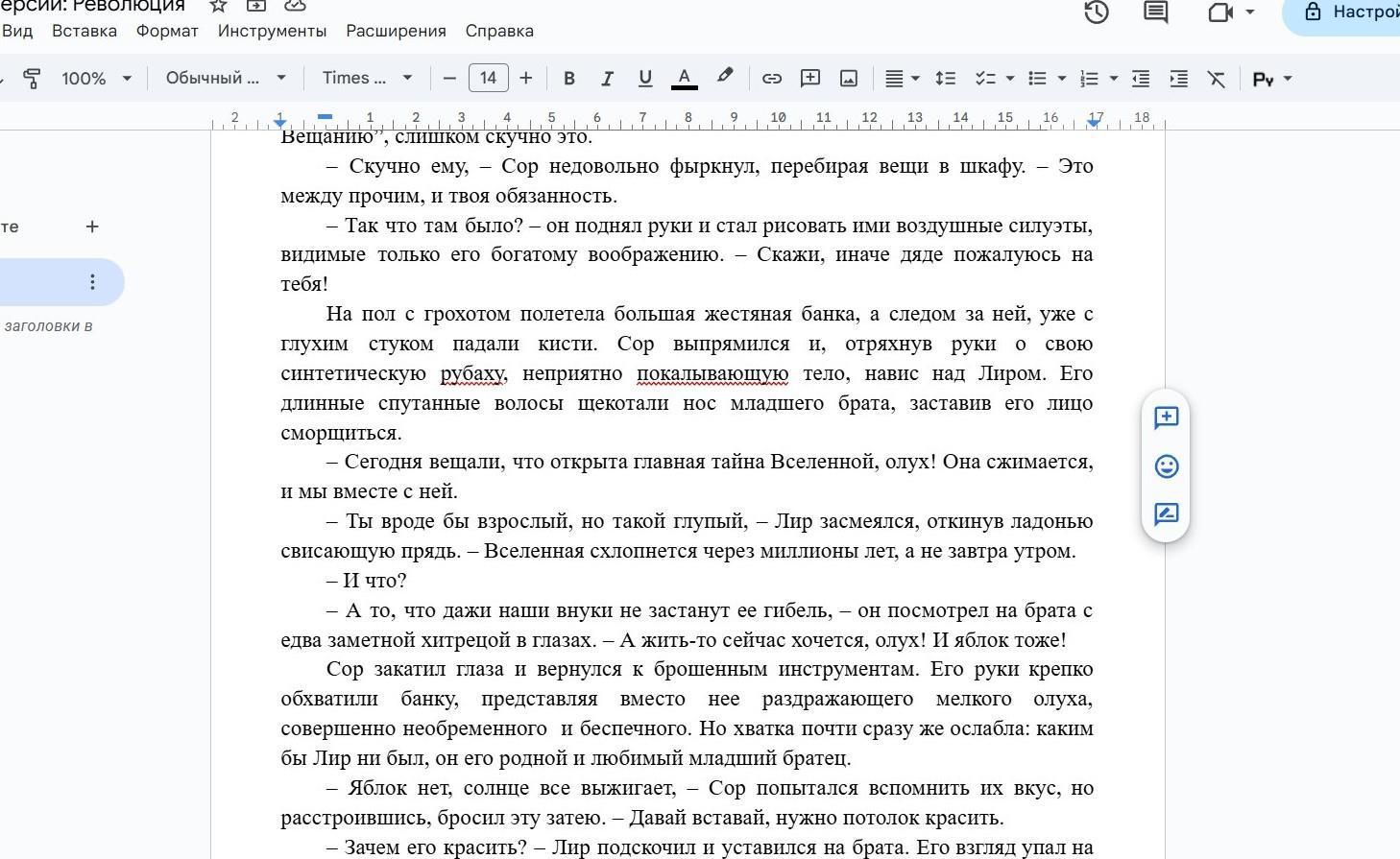Click the misspelled word рубаху

point(471,373)
